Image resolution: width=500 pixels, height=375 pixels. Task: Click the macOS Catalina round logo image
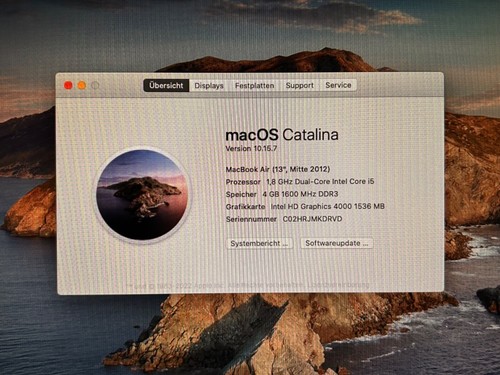pos(142,195)
